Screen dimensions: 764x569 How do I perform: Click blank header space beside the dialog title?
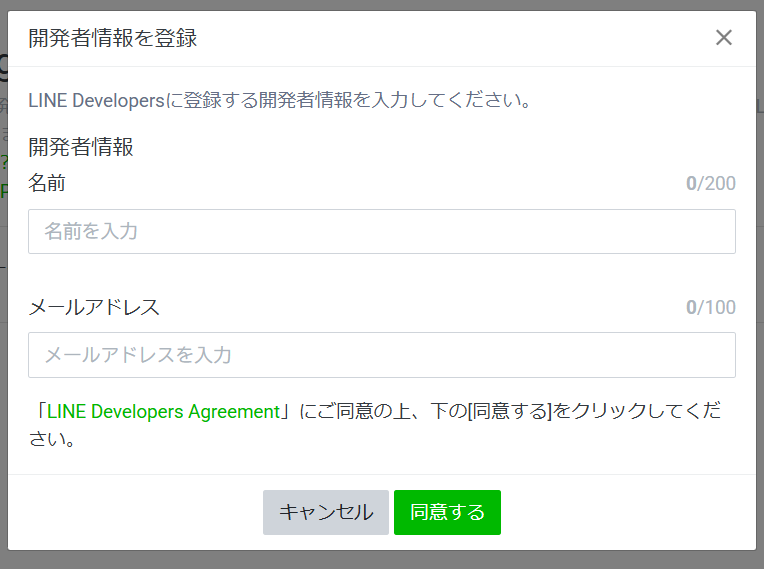point(450,39)
